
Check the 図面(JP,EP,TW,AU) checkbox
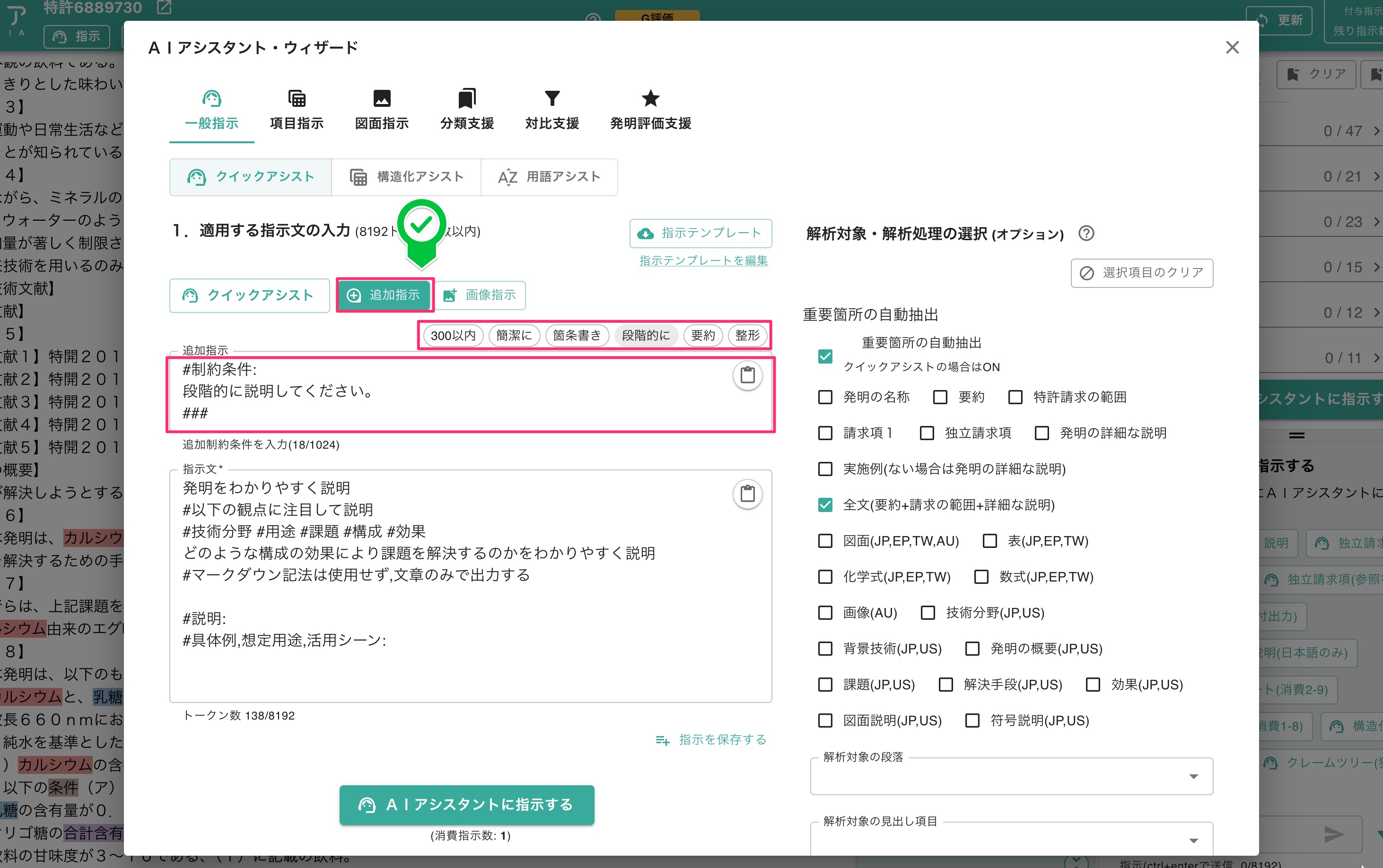(x=825, y=541)
